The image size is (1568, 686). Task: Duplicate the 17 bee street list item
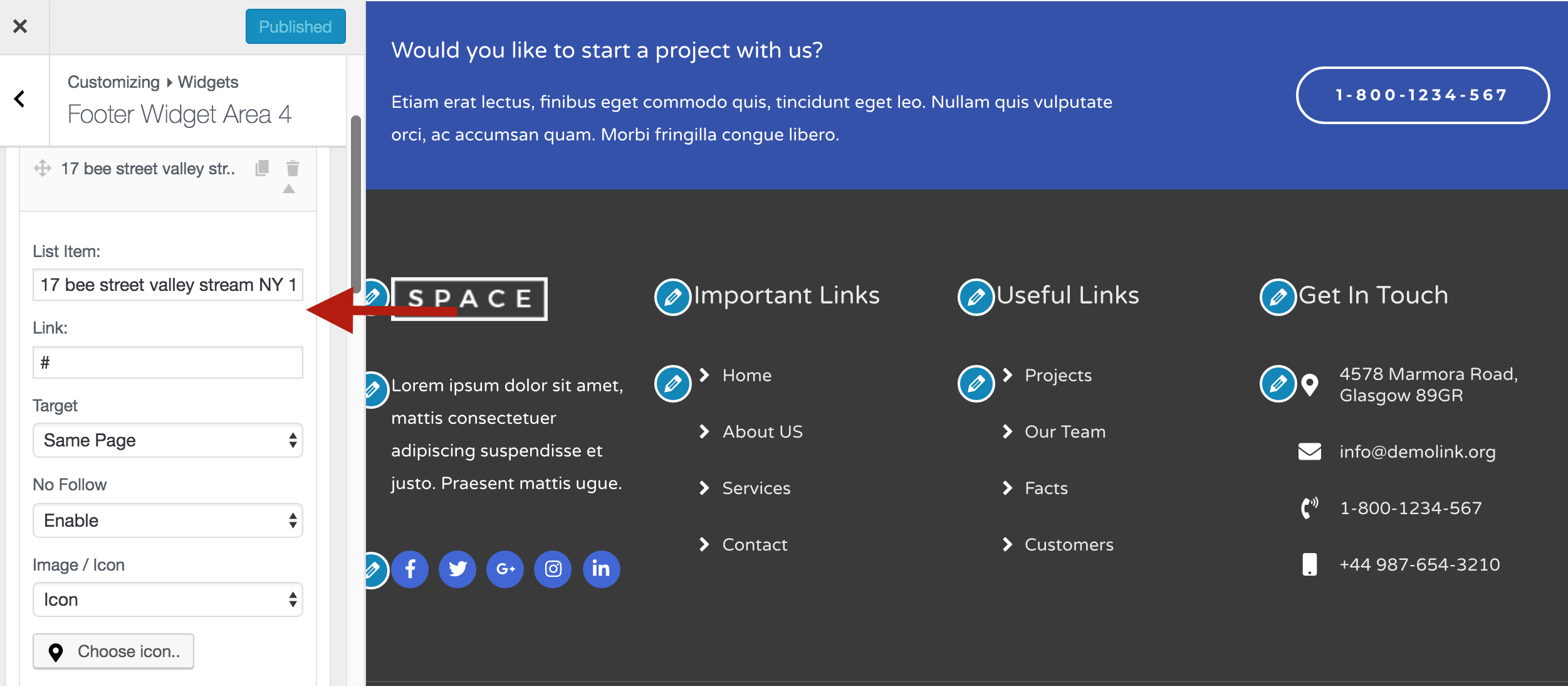(262, 168)
